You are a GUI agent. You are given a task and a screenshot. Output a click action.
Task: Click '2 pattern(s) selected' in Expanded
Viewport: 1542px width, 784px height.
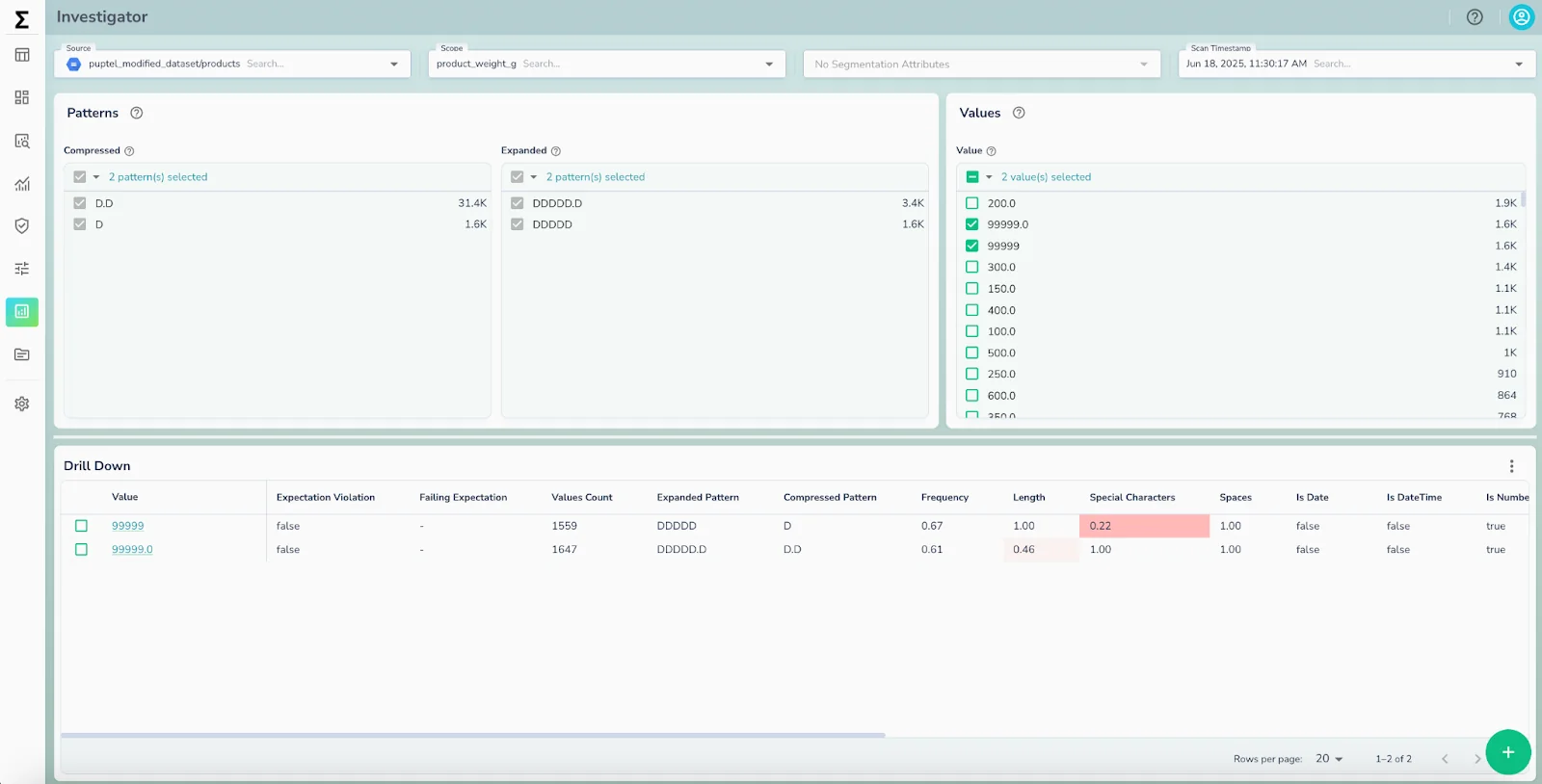(x=596, y=177)
